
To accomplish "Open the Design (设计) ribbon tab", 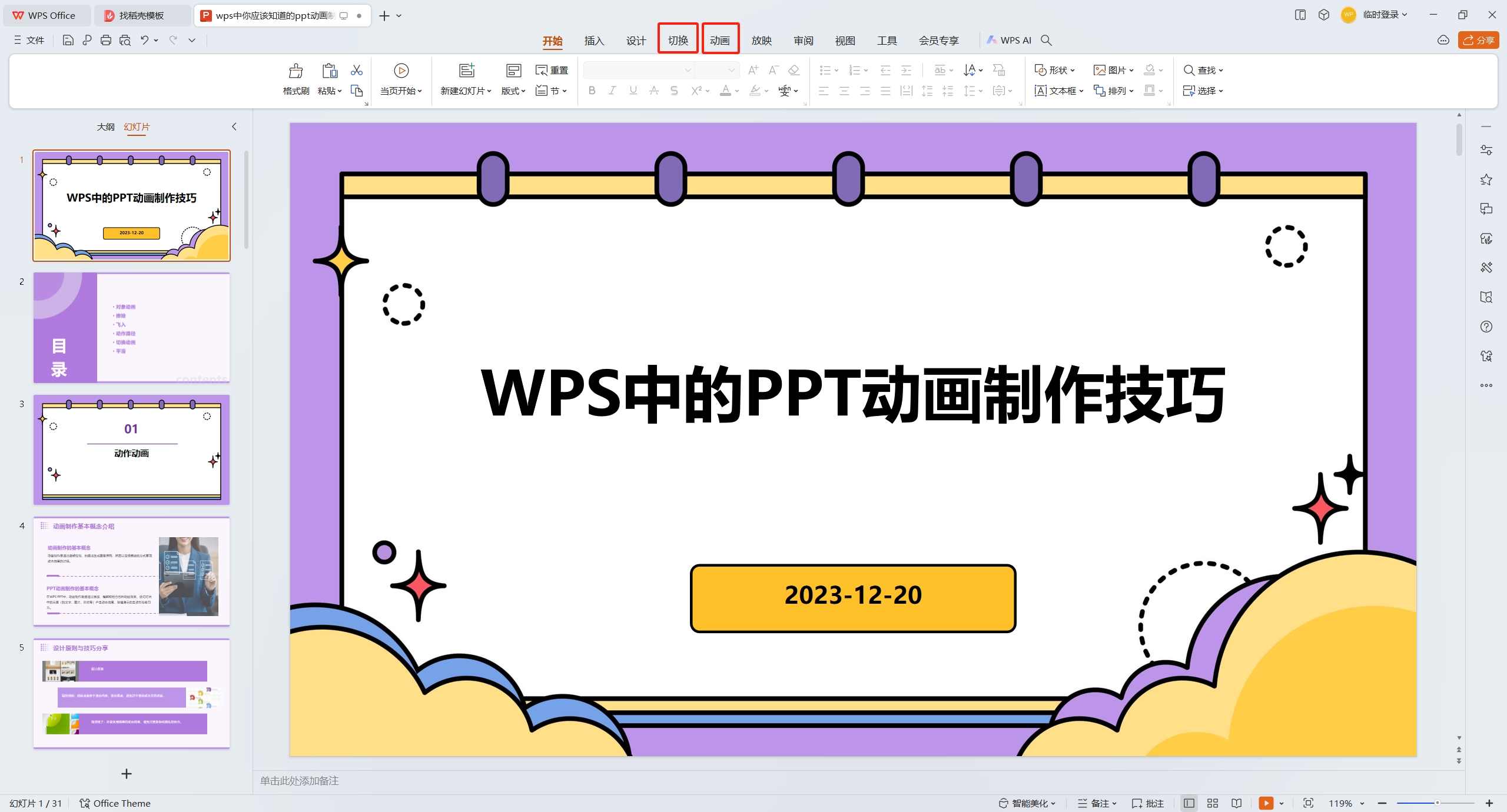I will pyautogui.click(x=636, y=40).
